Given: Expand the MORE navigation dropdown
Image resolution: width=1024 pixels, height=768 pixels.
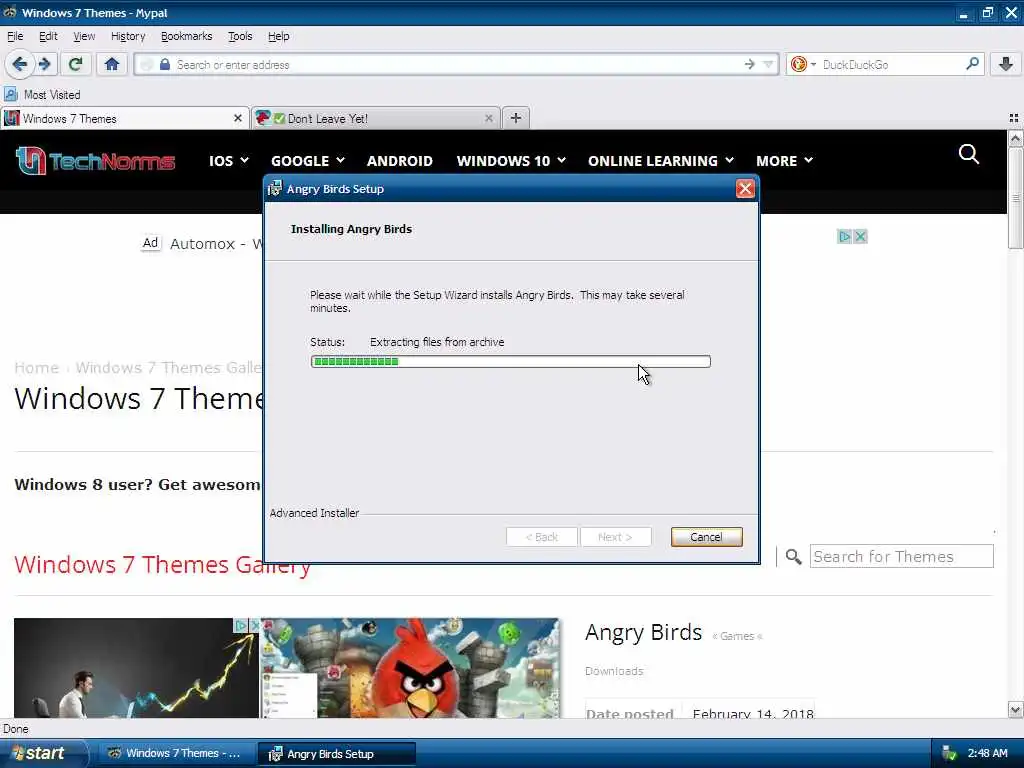Looking at the screenshot, I should 784,161.
